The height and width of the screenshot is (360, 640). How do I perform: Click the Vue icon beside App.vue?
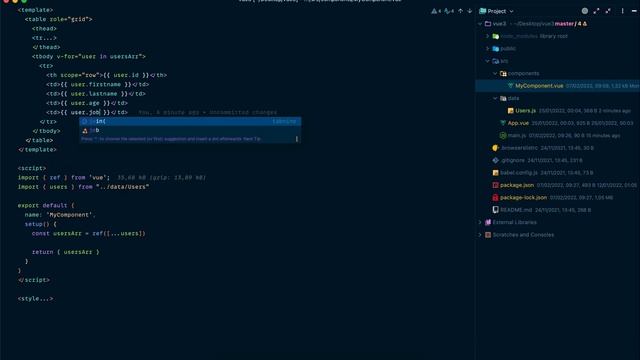coord(503,123)
